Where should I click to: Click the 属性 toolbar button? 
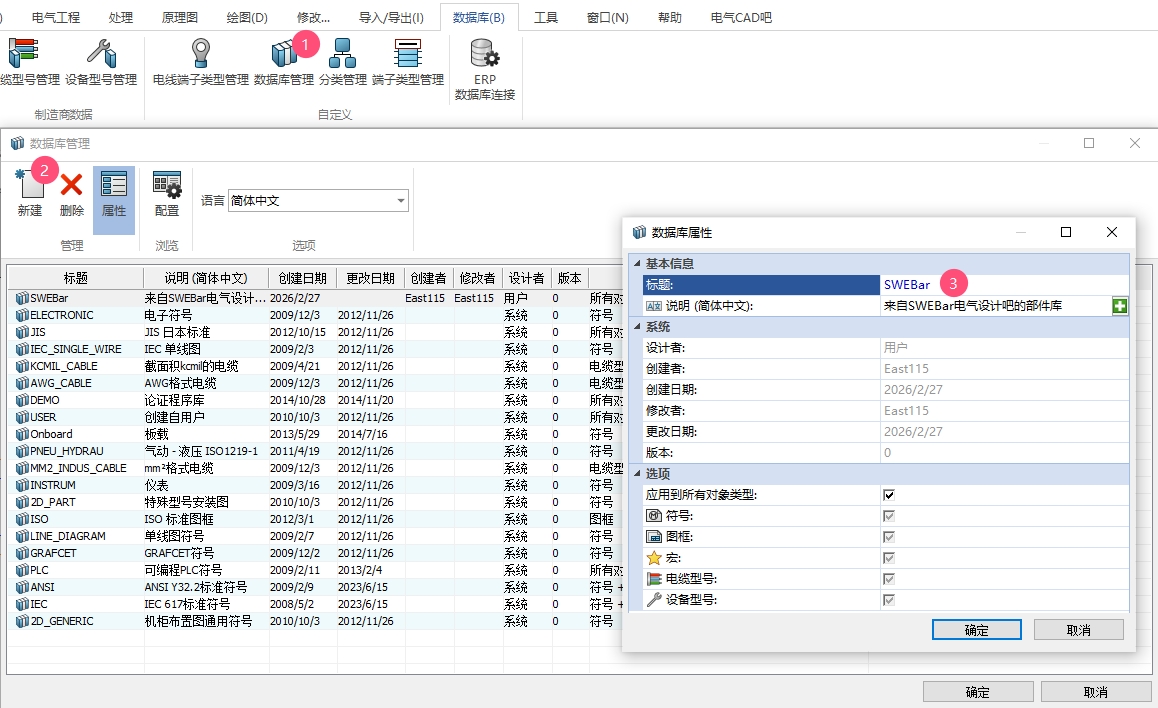114,193
